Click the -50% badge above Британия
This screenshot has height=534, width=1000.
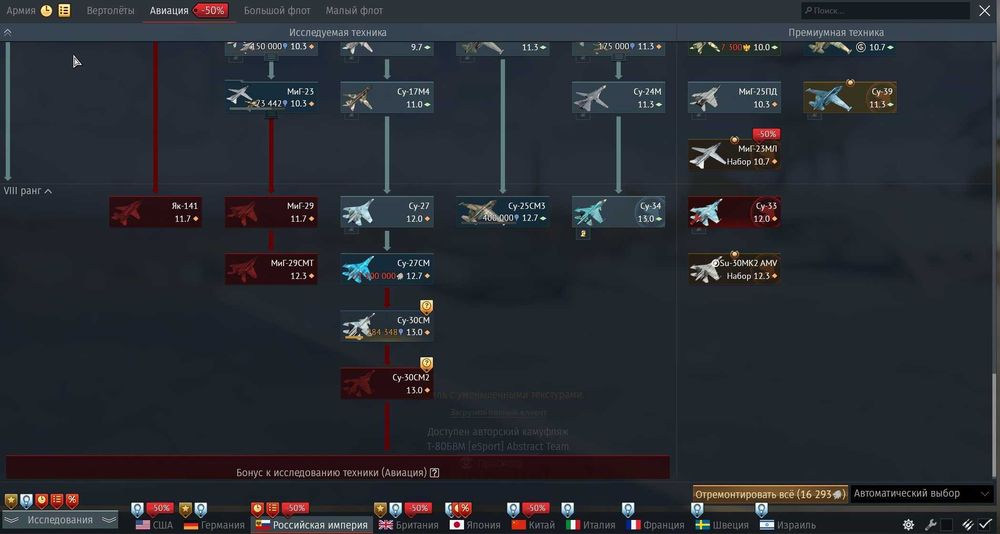click(x=418, y=508)
